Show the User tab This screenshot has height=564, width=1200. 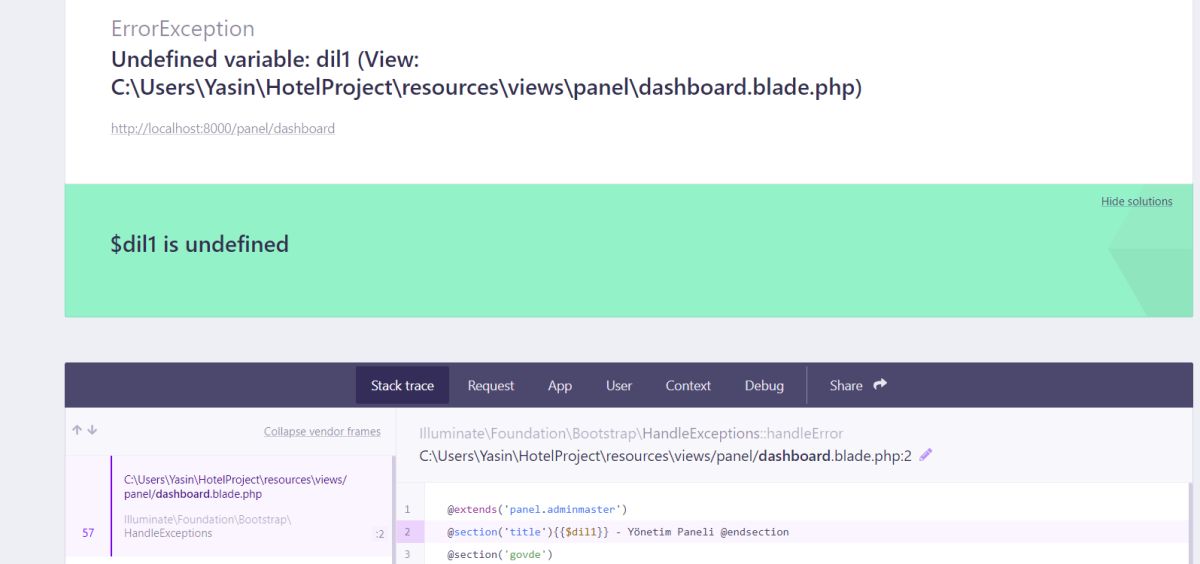click(619, 385)
